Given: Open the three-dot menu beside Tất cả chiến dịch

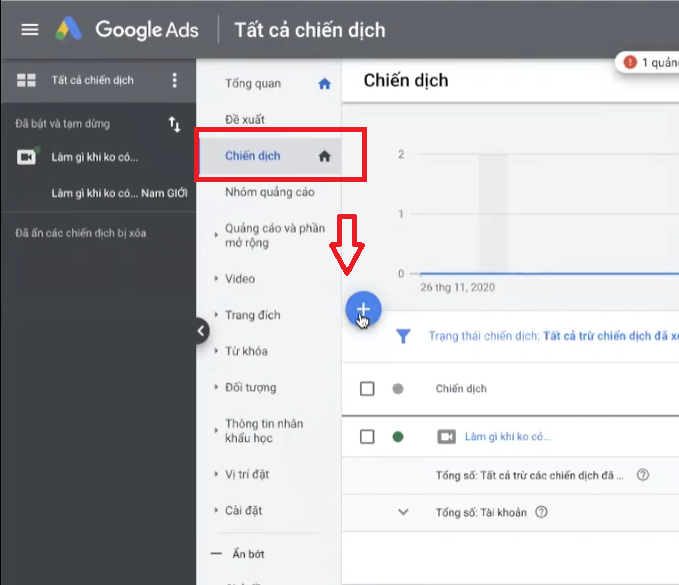Looking at the screenshot, I should [175, 81].
